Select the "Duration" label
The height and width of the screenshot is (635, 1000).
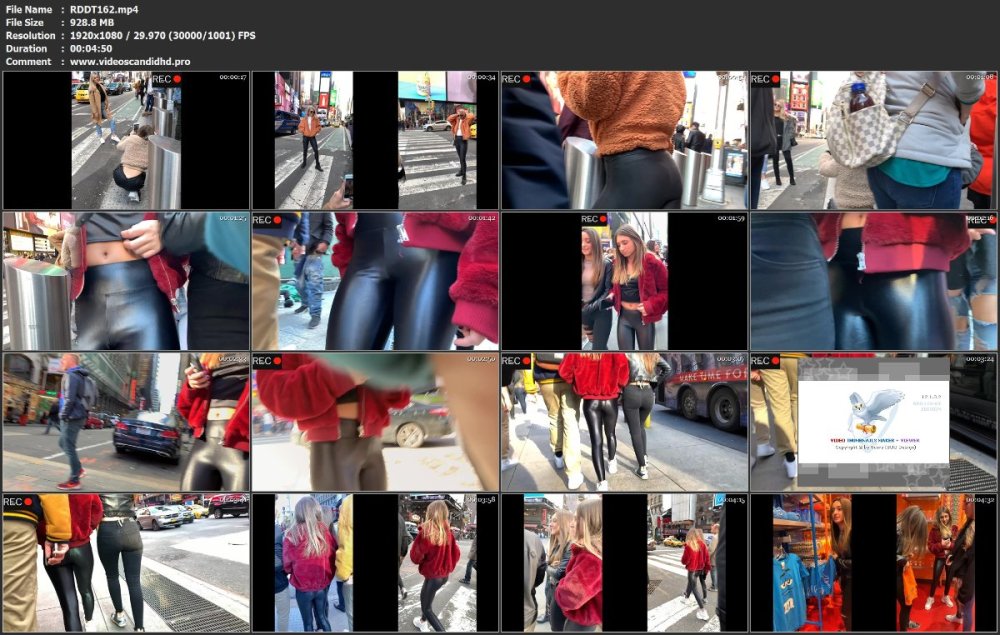(26, 48)
